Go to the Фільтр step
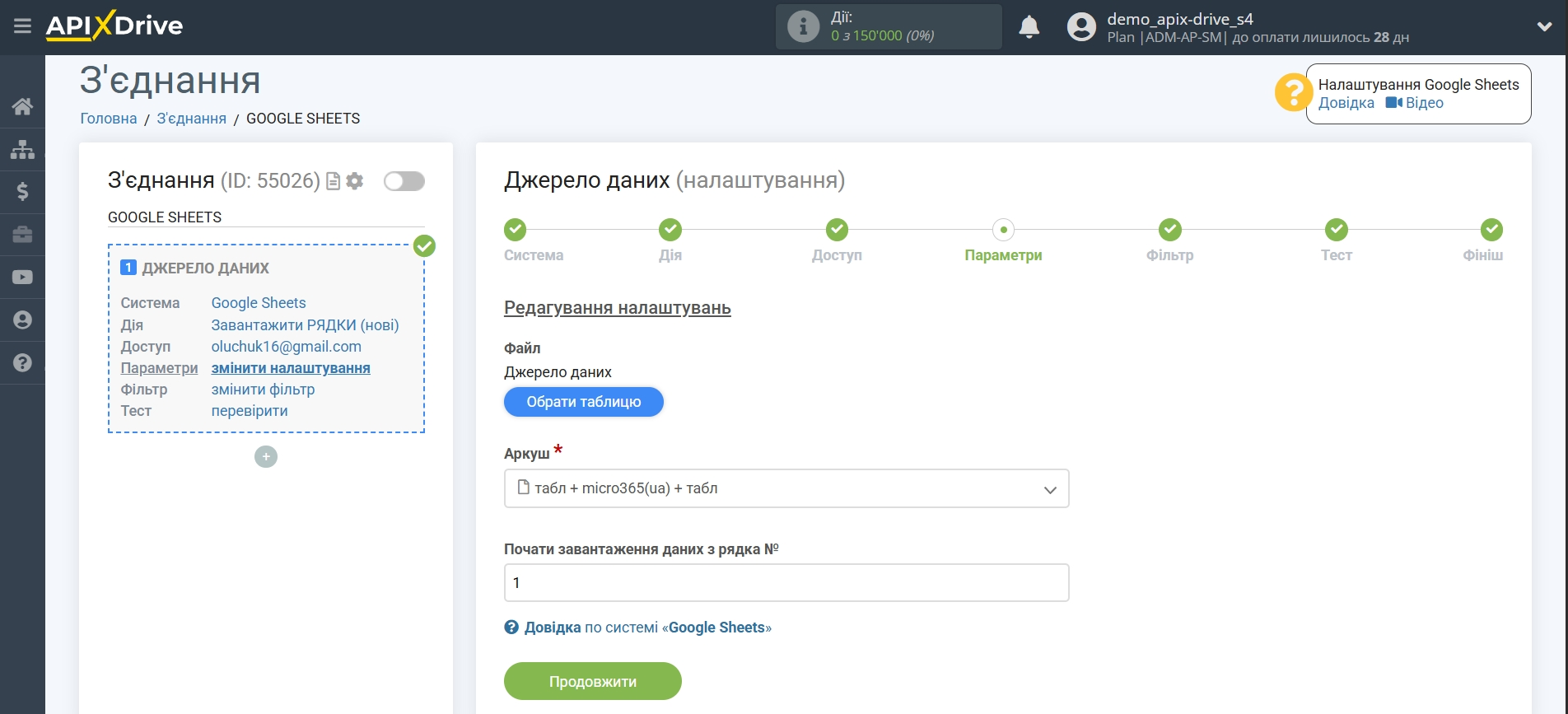 [1169, 230]
